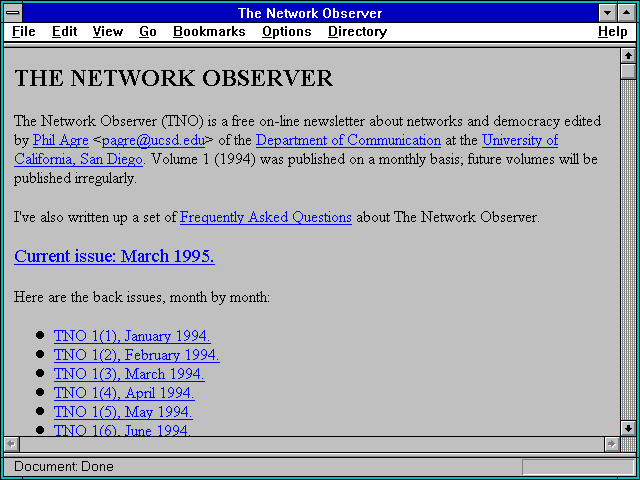640x480 pixels.
Task: Click the vertical scrollbar down arrow
Action: pyautogui.click(x=628, y=428)
